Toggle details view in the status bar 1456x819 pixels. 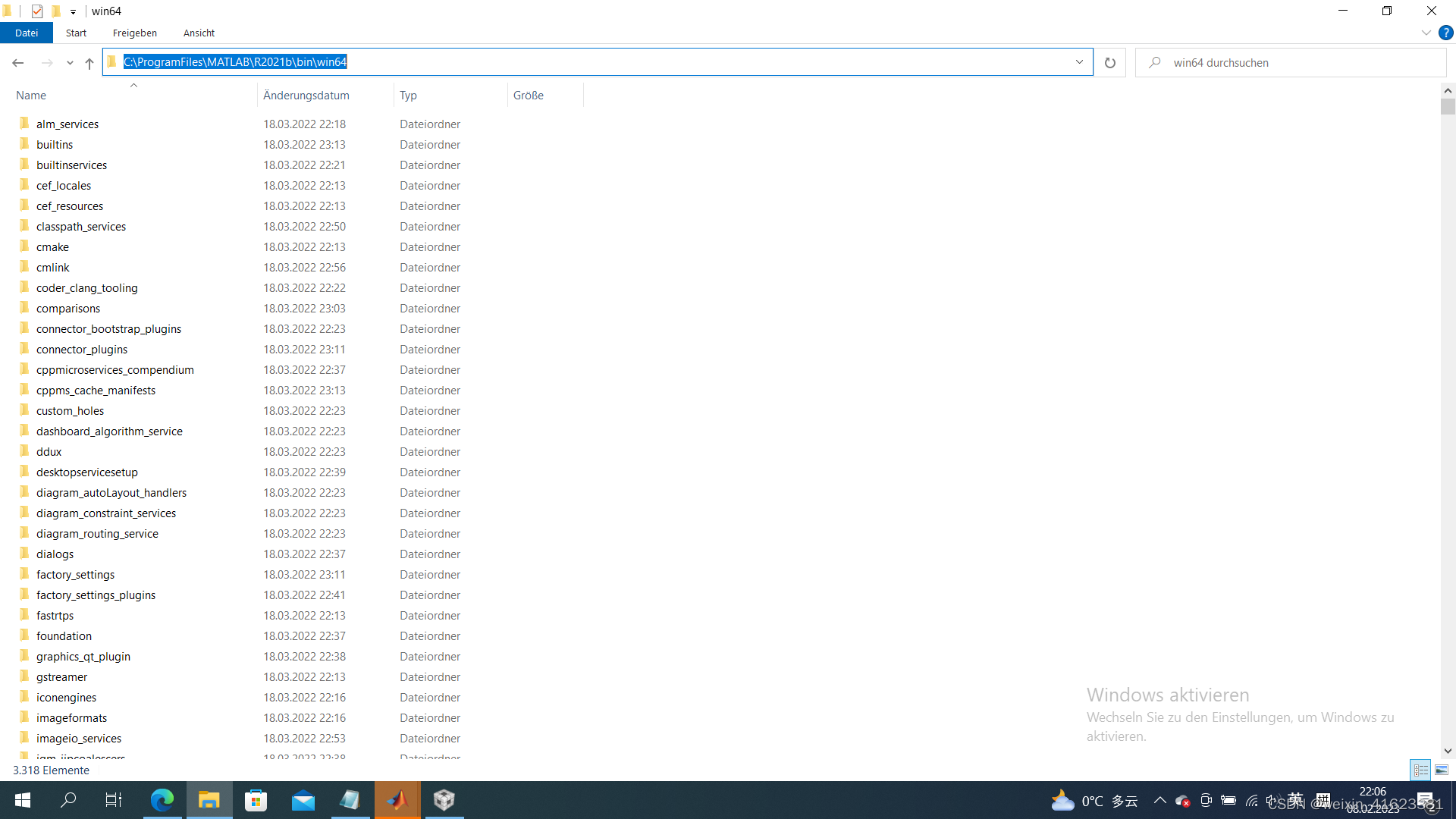(1420, 770)
